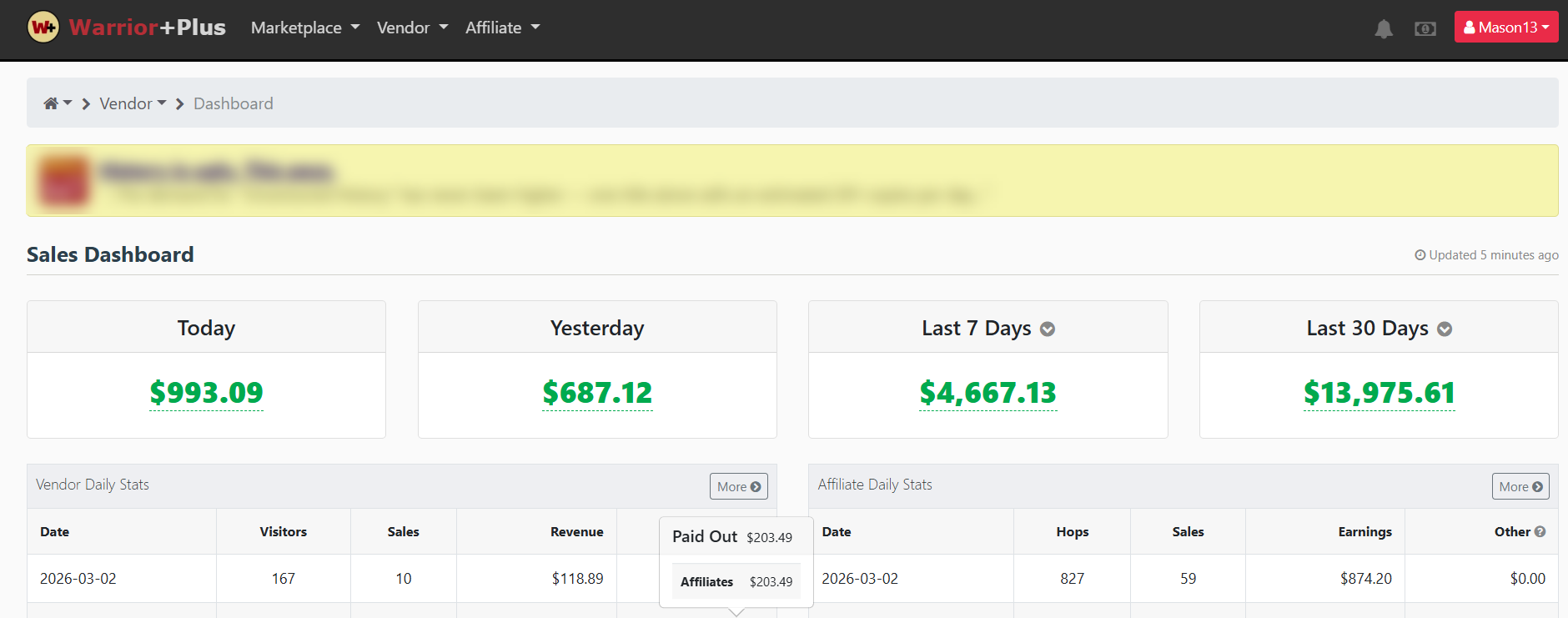Click the Last 30 Days circle arrow icon
Image resolution: width=1568 pixels, height=618 pixels.
pyautogui.click(x=1445, y=329)
